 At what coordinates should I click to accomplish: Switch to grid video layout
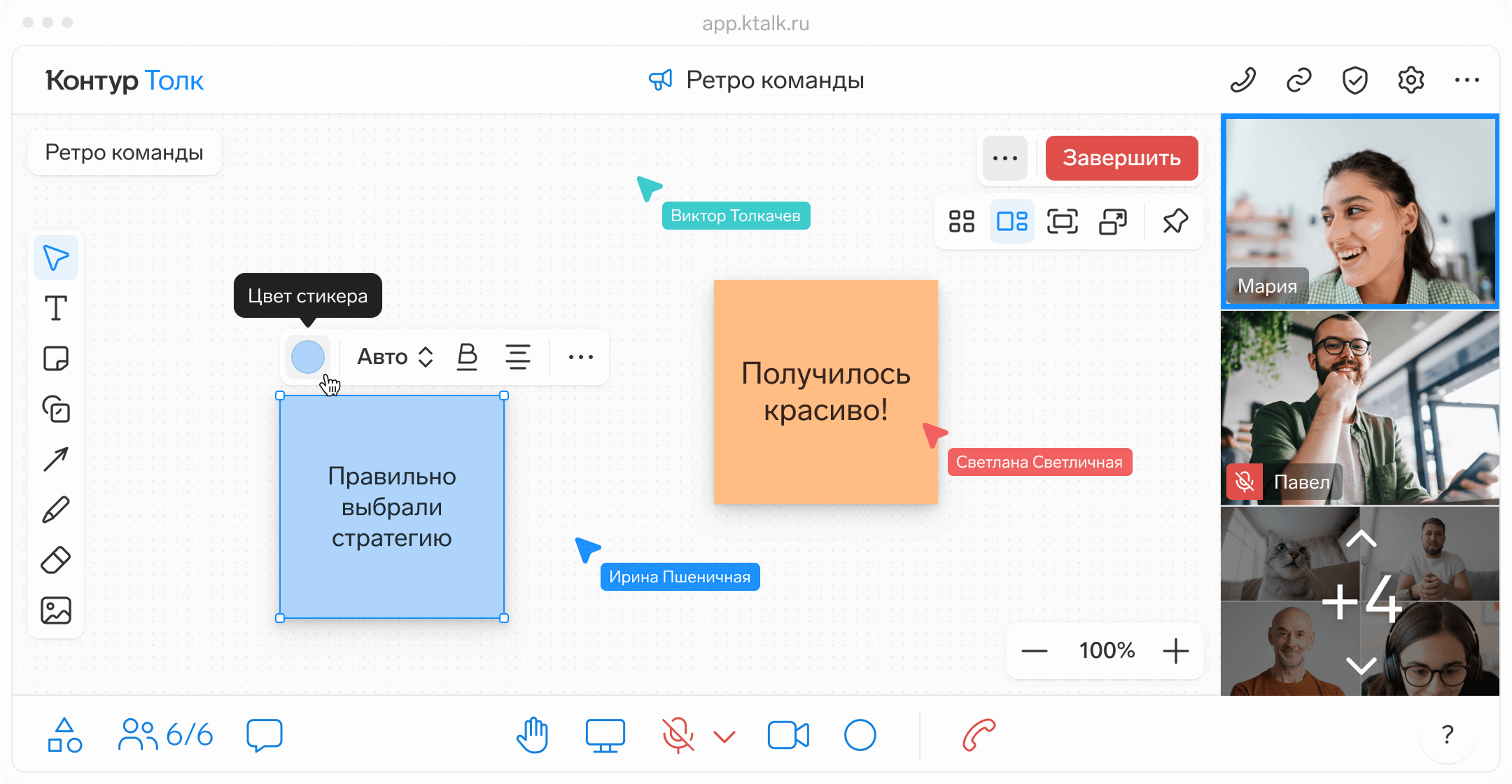coord(962,221)
